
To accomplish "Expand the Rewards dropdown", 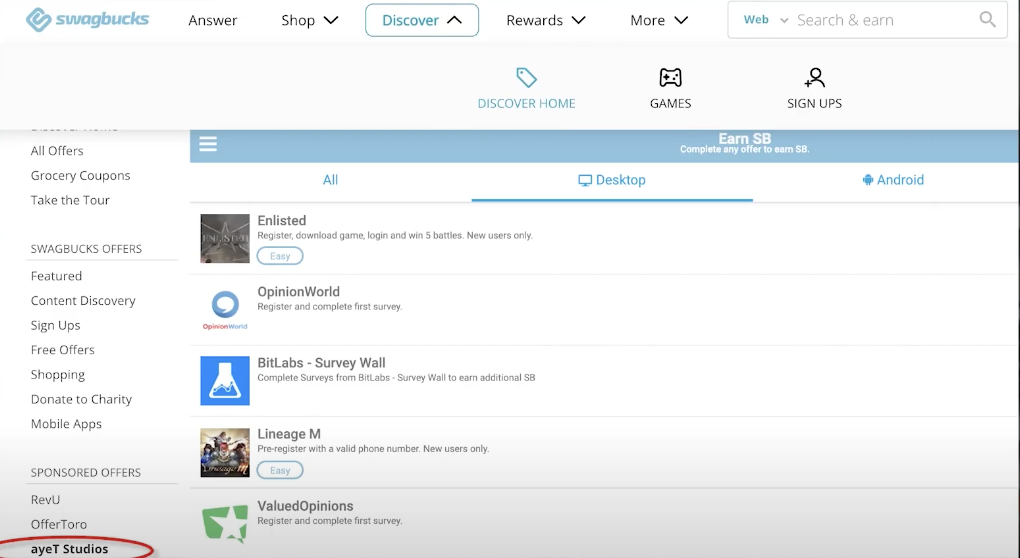I will [x=546, y=20].
